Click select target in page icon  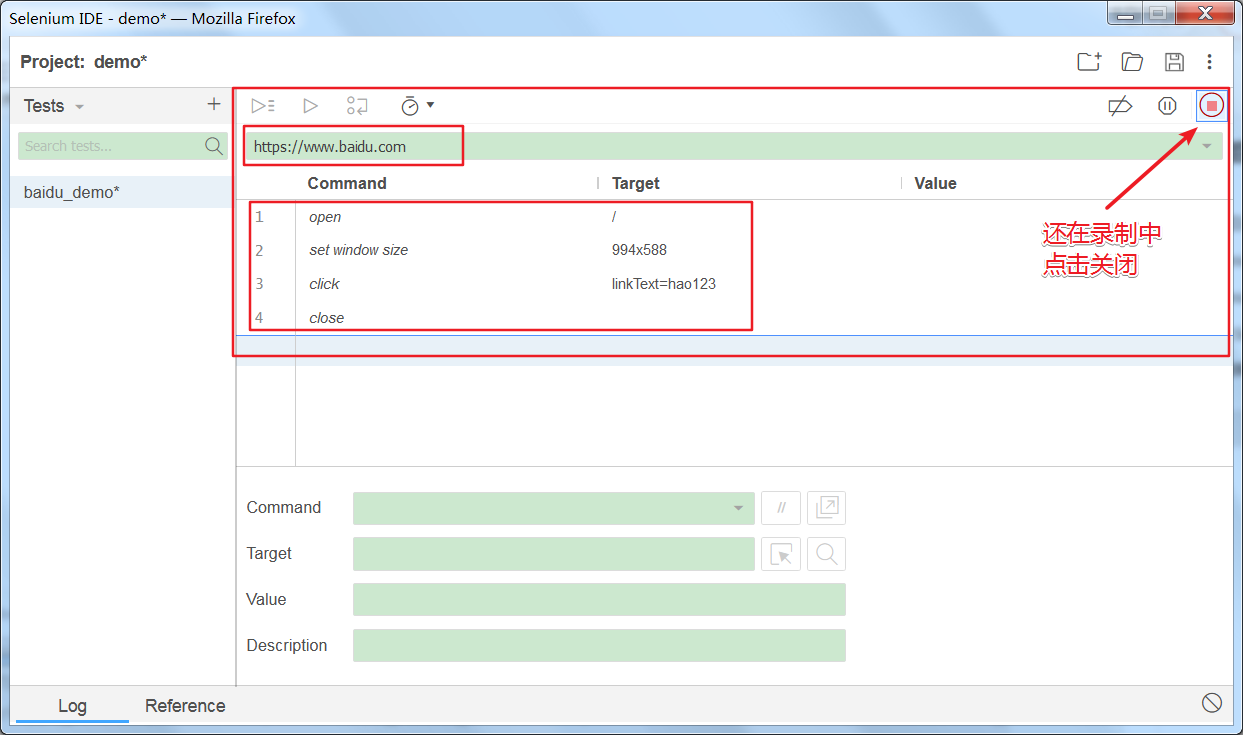click(781, 554)
